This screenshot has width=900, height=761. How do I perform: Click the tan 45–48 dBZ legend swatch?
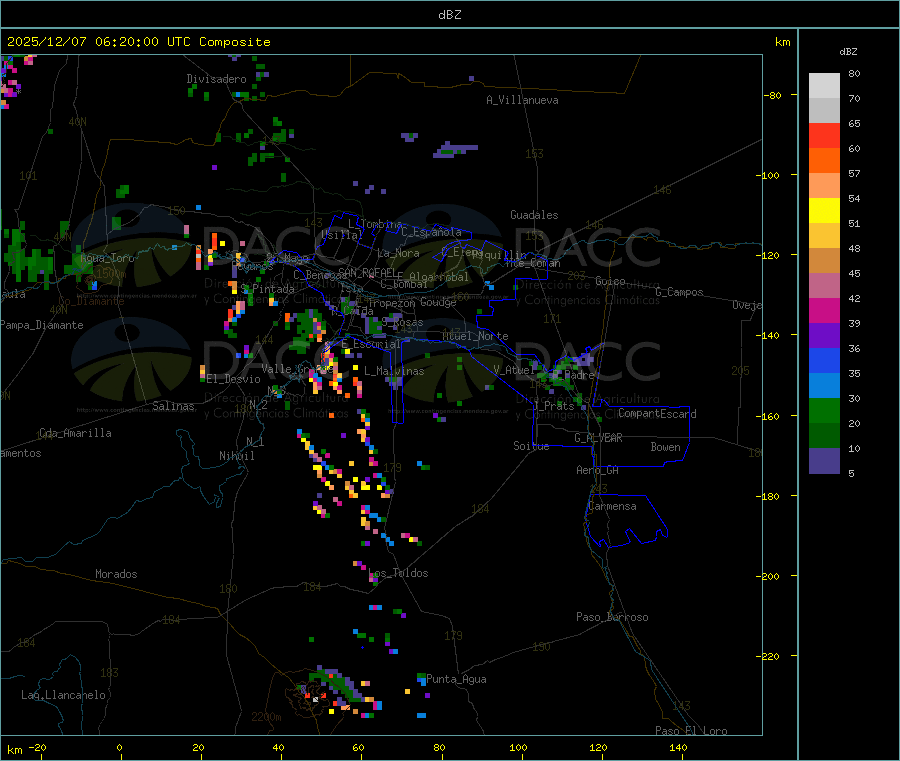824,261
